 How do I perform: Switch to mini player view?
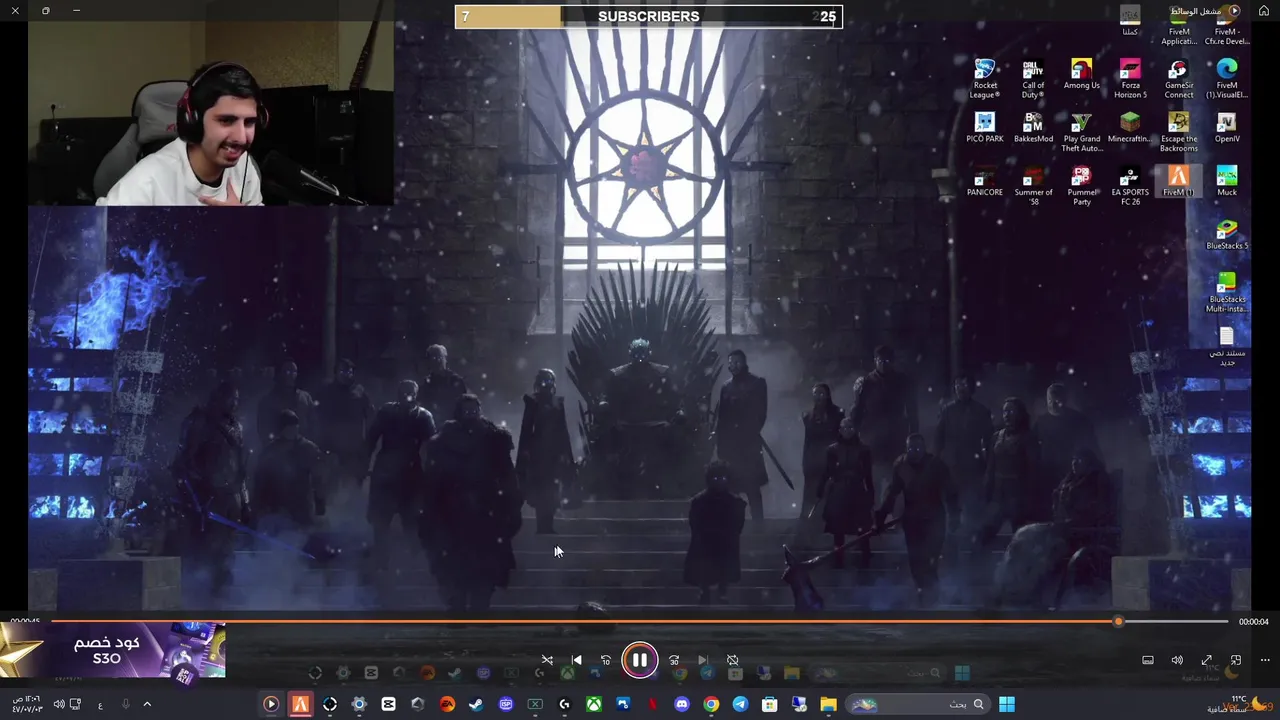pos(1236,660)
